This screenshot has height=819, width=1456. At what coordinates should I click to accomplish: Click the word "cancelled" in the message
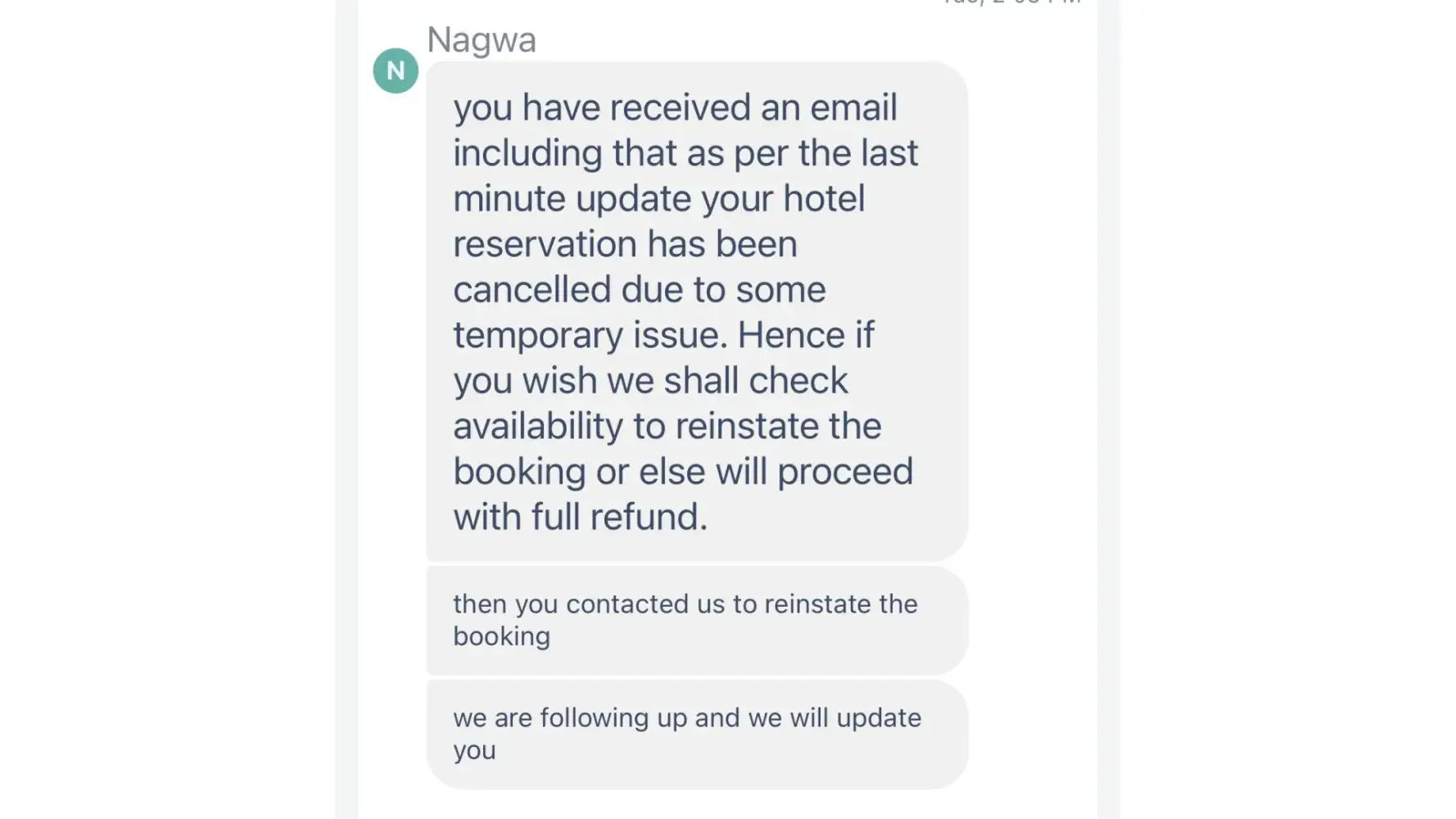click(532, 289)
